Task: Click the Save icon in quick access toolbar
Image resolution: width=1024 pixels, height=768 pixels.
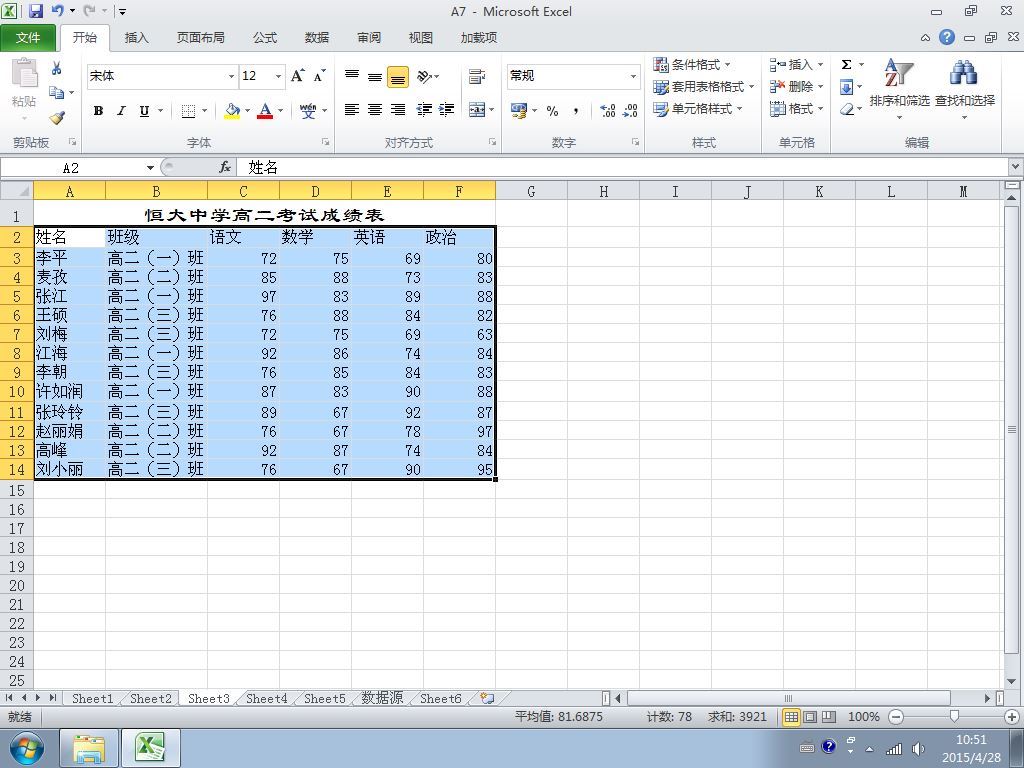Action: point(35,10)
